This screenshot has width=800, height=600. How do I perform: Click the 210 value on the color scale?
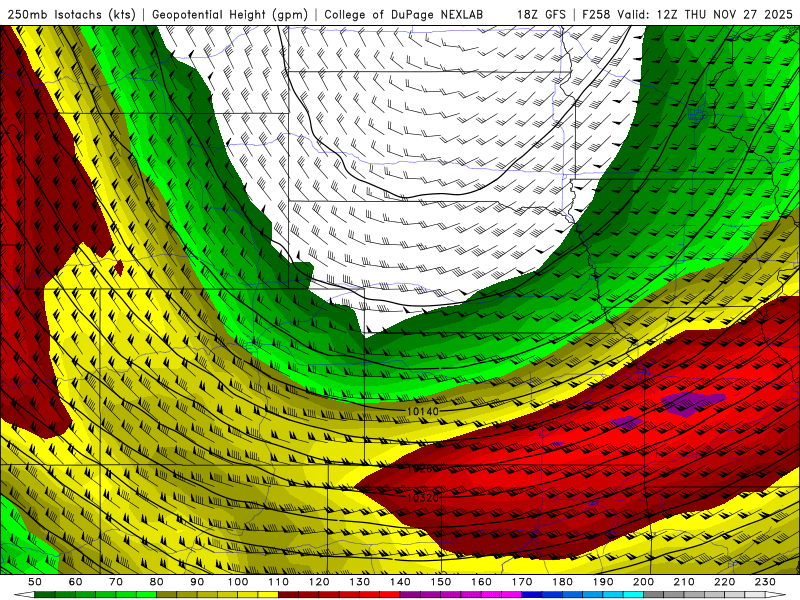(x=684, y=582)
